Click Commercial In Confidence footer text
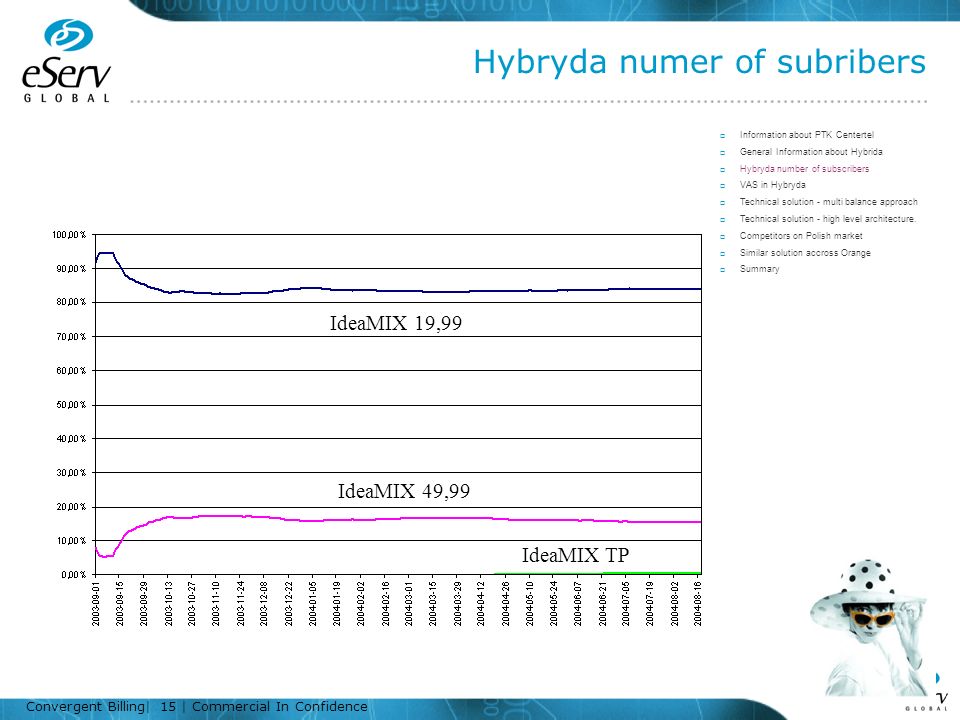The image size is (960, 720). 280,707
